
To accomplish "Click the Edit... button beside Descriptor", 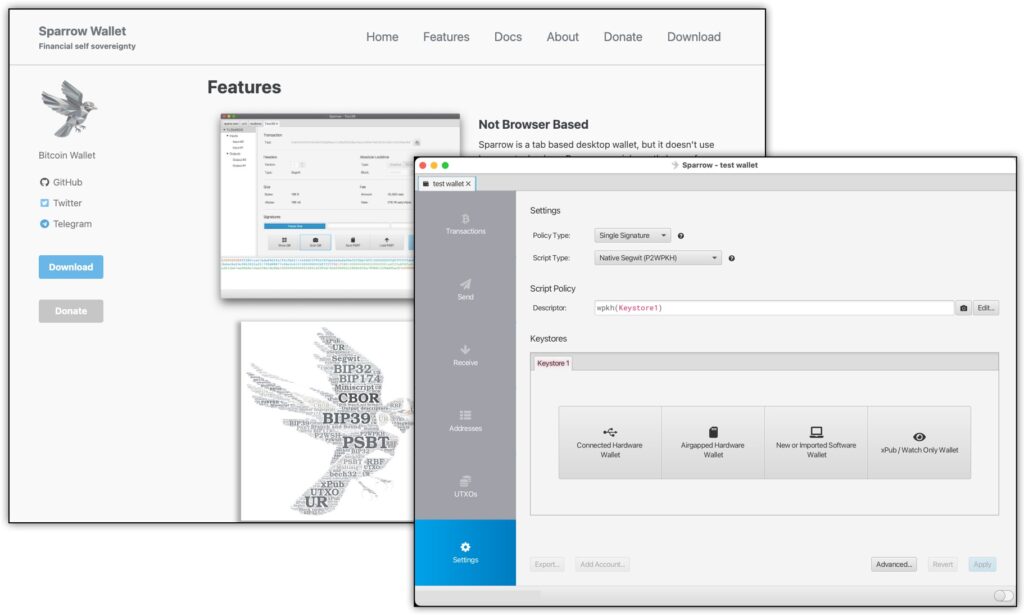I will coord(985,308).
